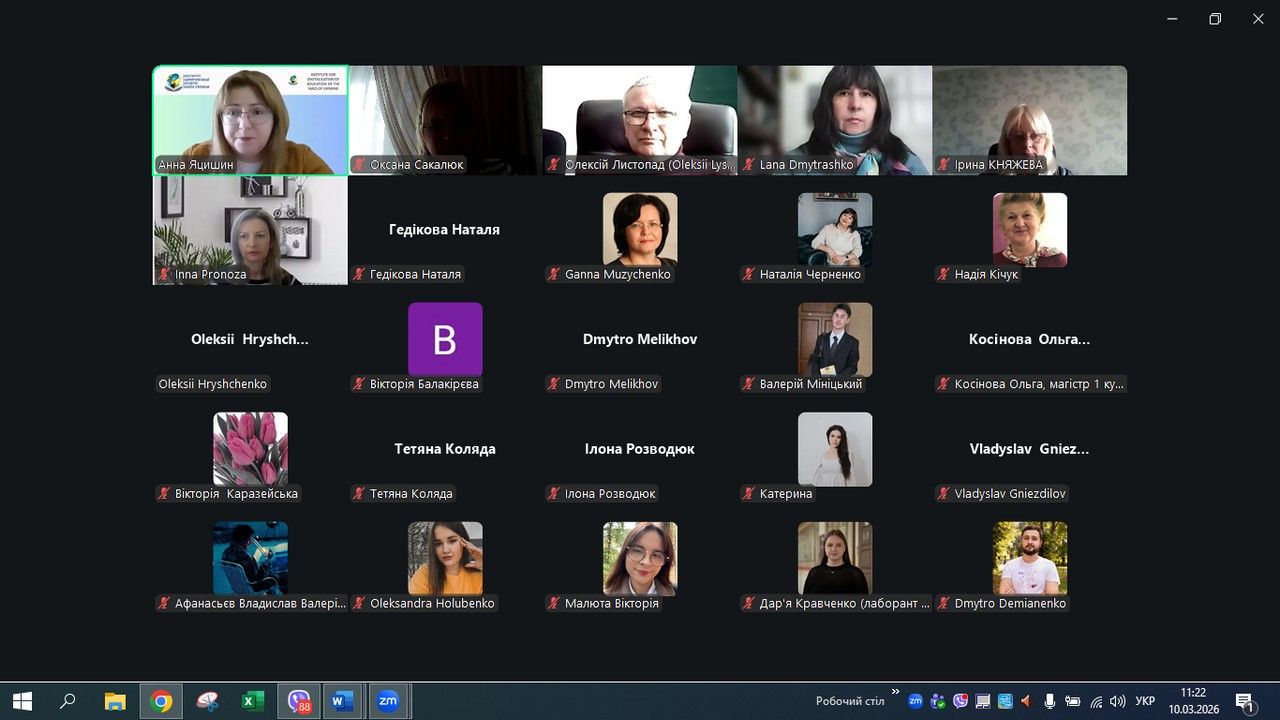
Task: Select the Дар'я Кравченко profile photo
Action: point(835,559)
